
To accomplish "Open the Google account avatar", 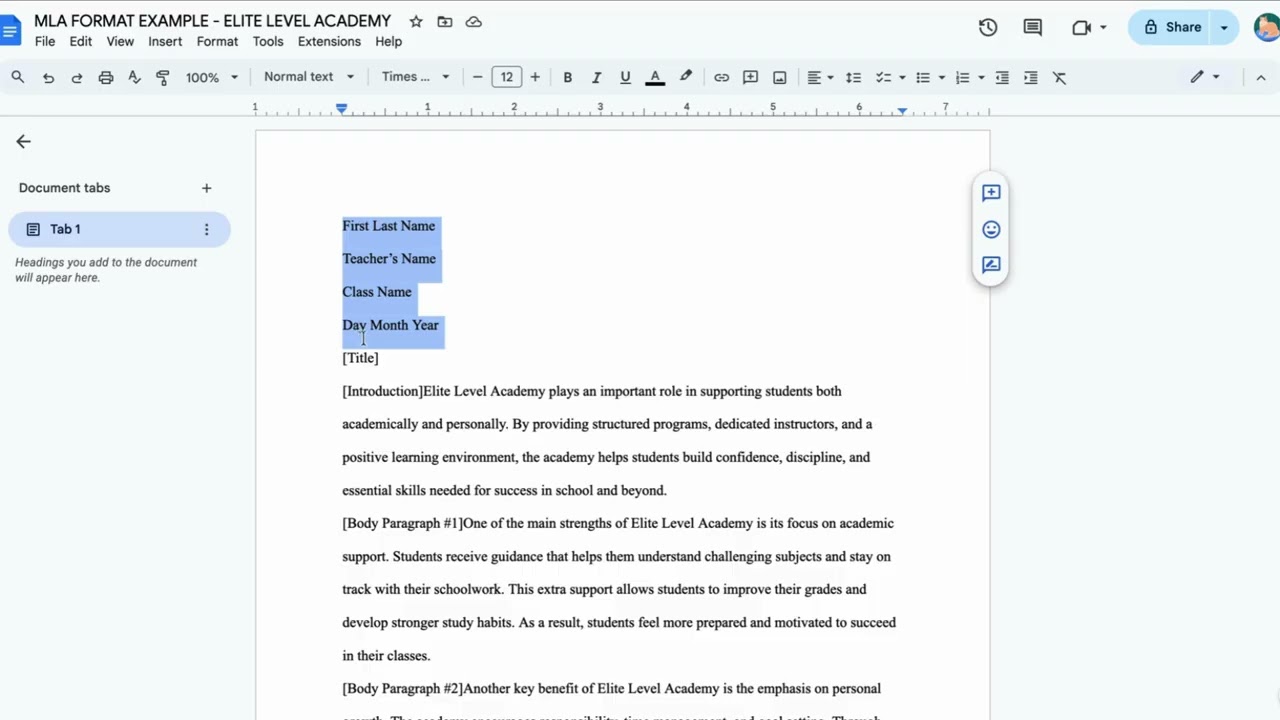I will point(1268,27).
